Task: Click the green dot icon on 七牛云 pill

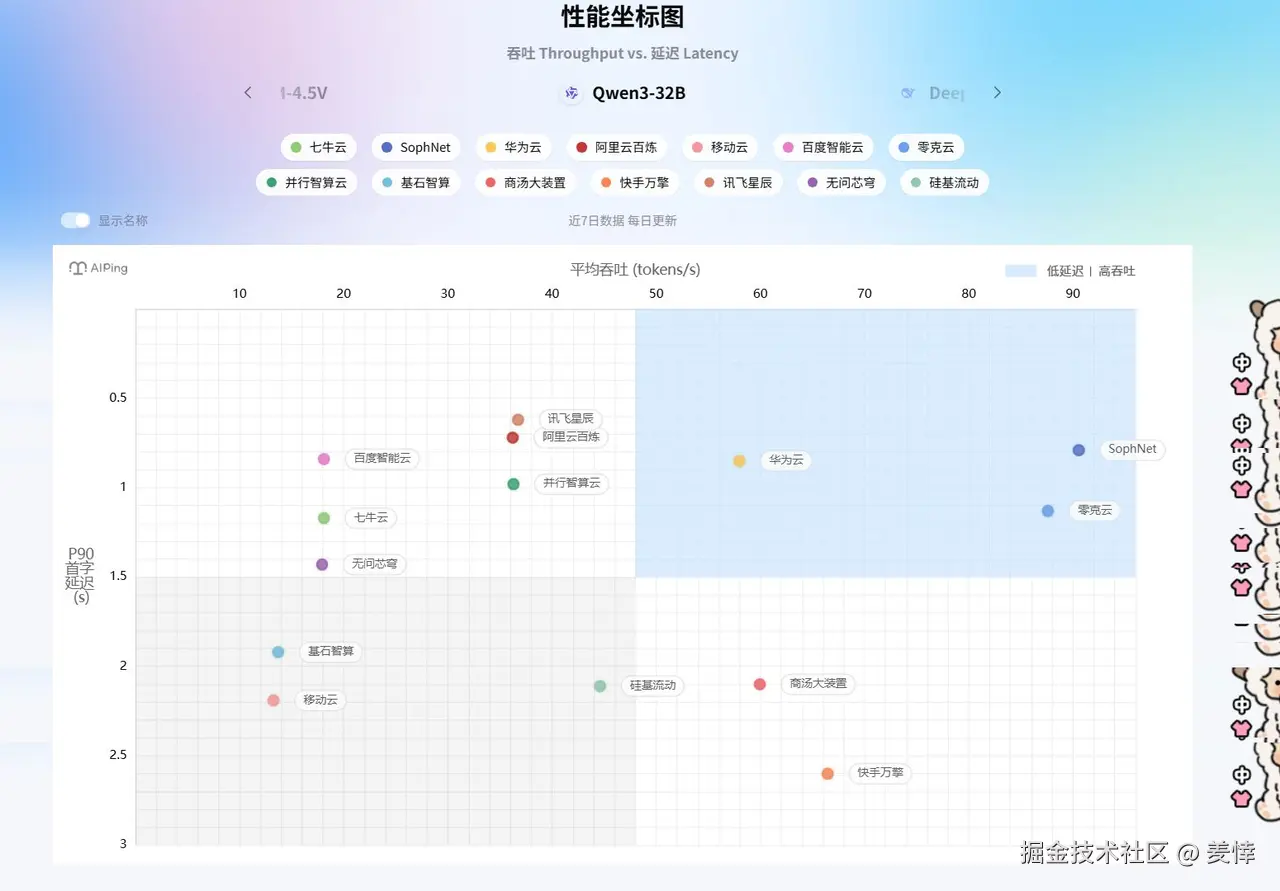Action: point(296,147)
